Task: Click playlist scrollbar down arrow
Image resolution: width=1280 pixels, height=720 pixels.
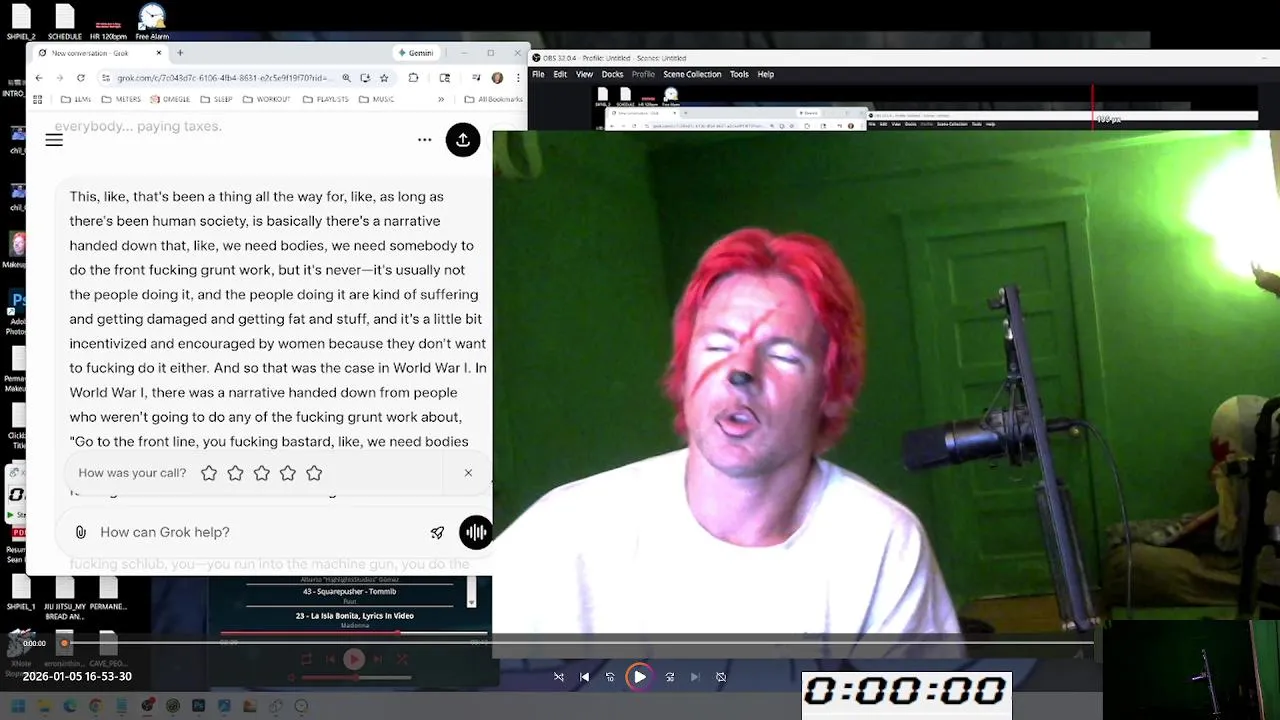Action: pos(472,603)
